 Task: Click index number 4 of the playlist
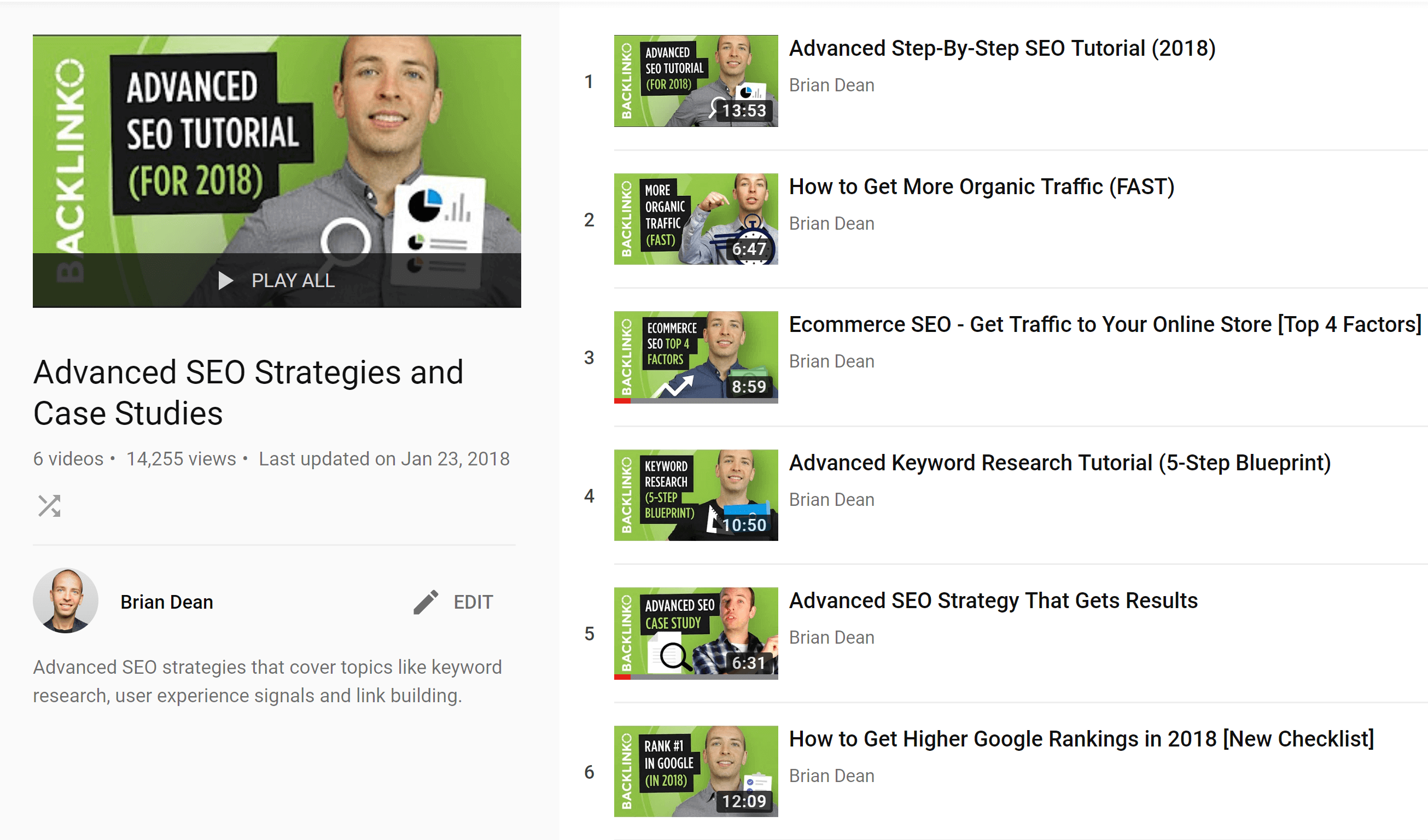pos(590,496)
